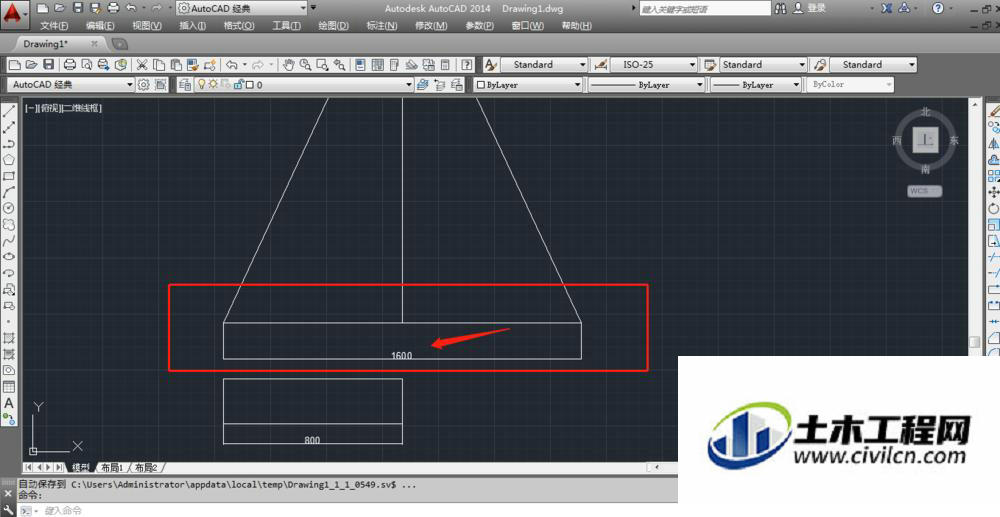Select the Polygon tool
Screen dimensions: 1000x517
coord(9,160)
